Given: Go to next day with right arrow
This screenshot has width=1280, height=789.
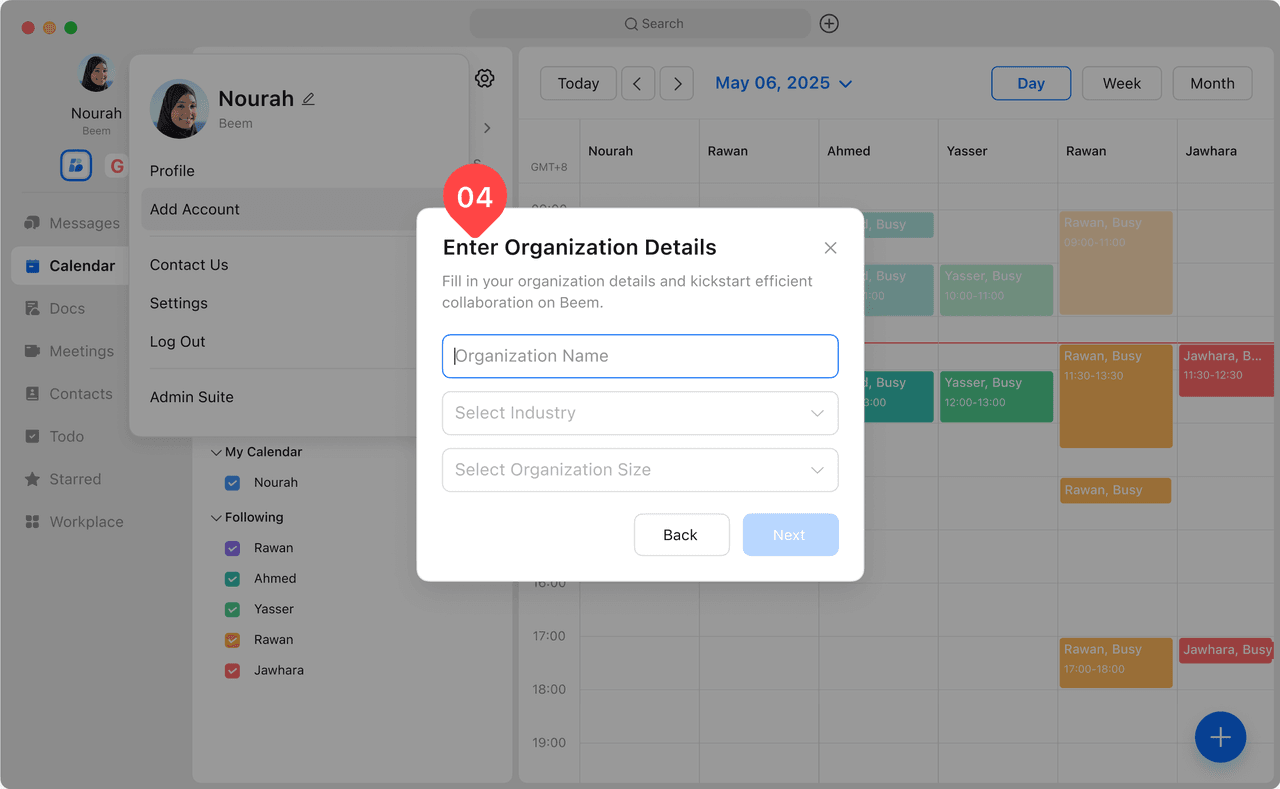Looking at the screenshot, I should 677,84.
